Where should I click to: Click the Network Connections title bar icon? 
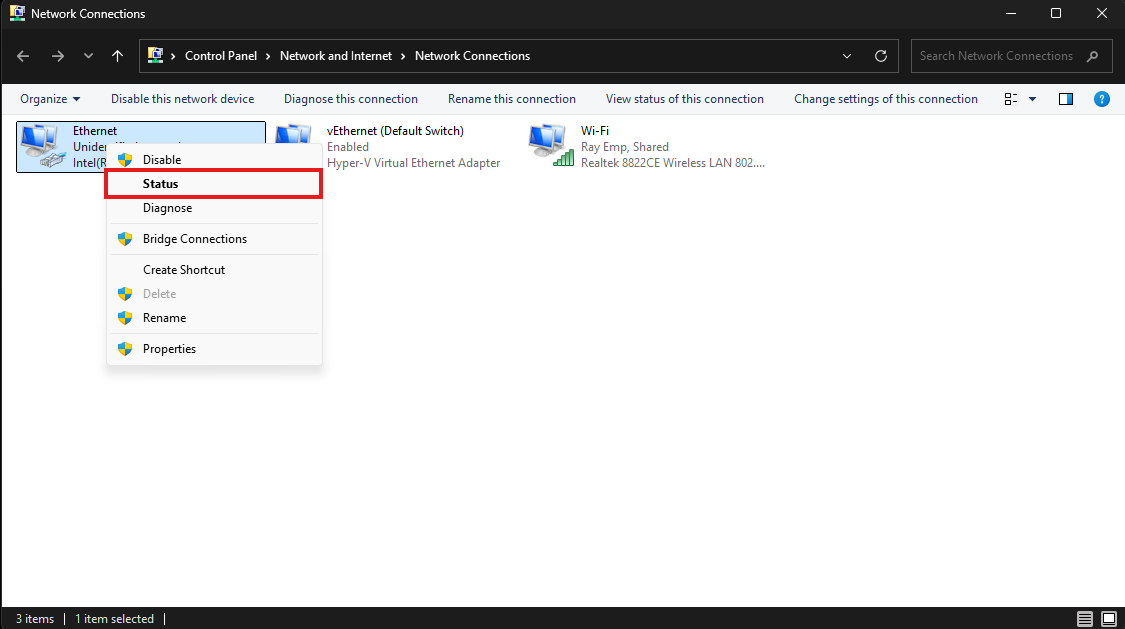[x=17, y=13]
